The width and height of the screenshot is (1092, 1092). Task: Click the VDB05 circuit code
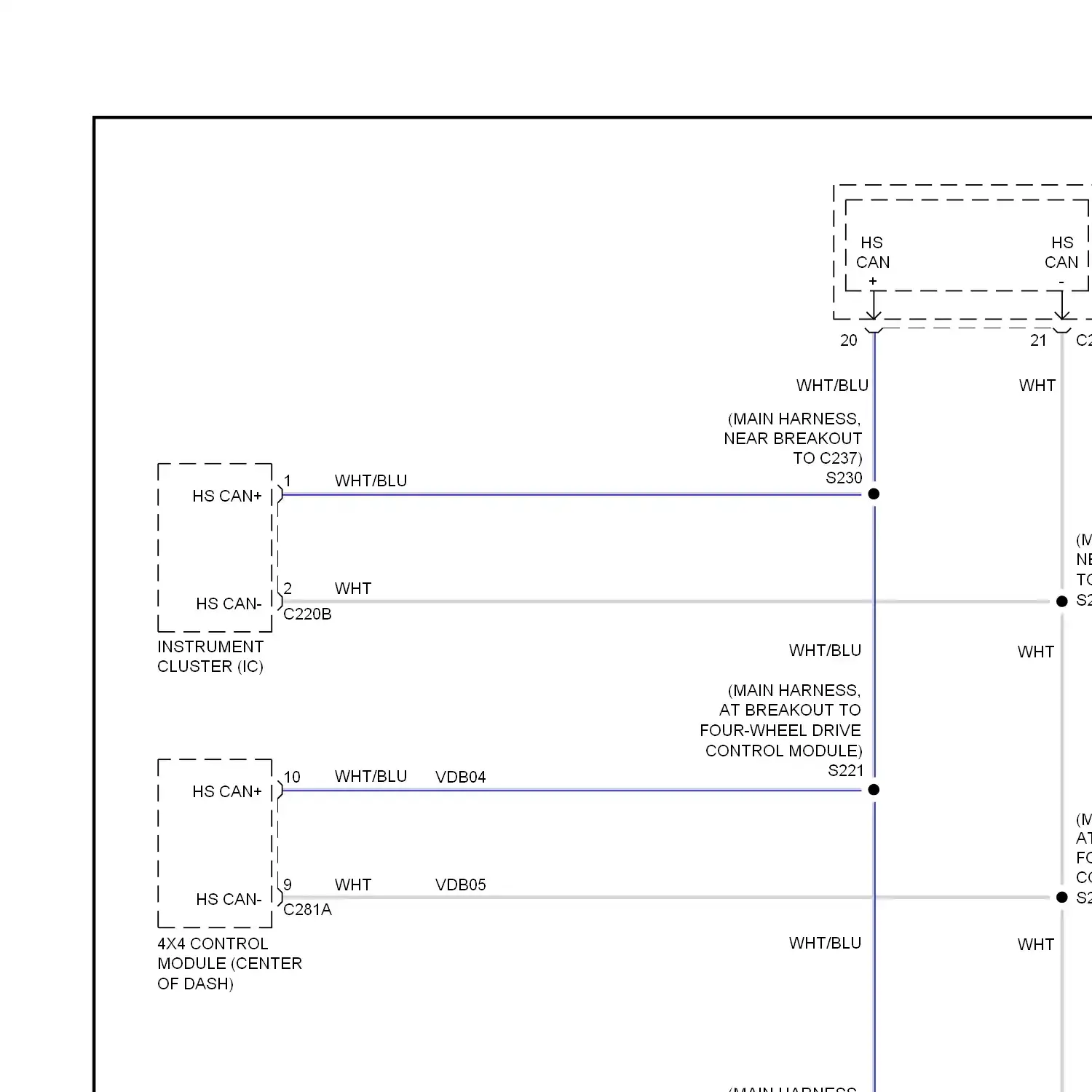(x=460, y=885)
